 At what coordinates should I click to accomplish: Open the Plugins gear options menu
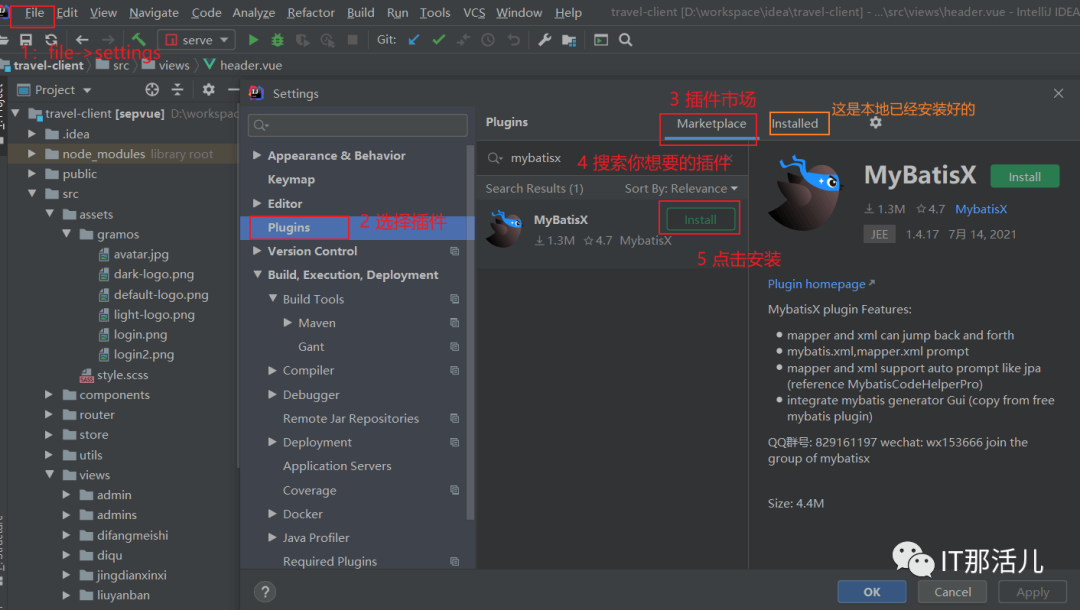(x=875, y=123)
